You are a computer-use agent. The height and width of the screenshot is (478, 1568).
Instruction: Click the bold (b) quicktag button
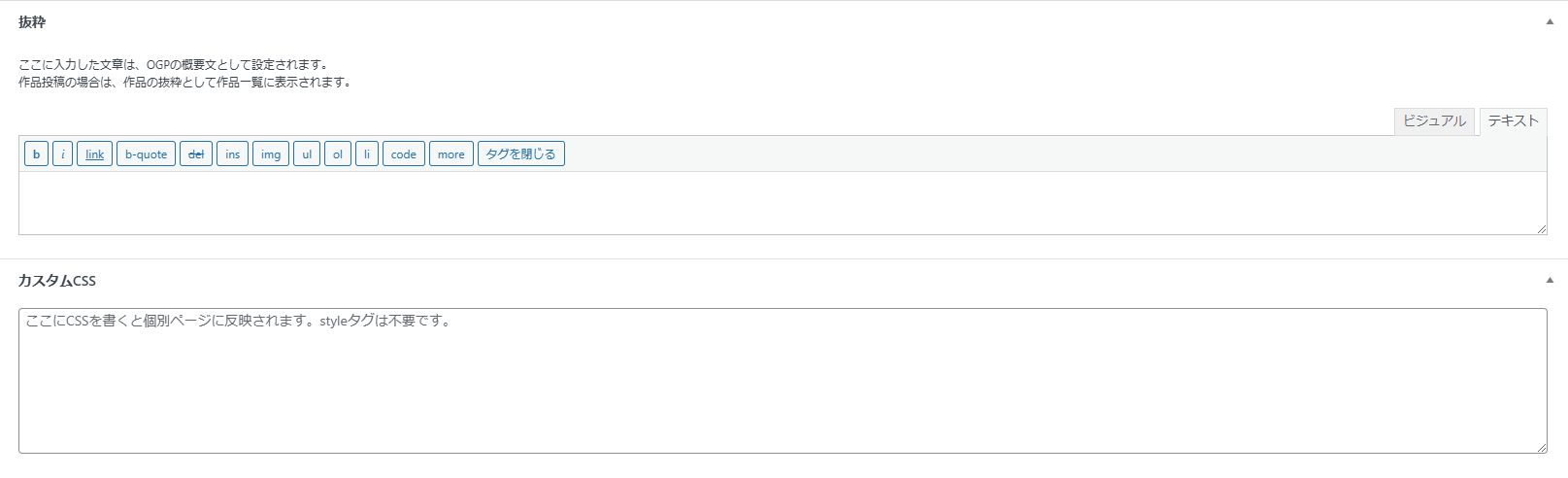[36, 154]
